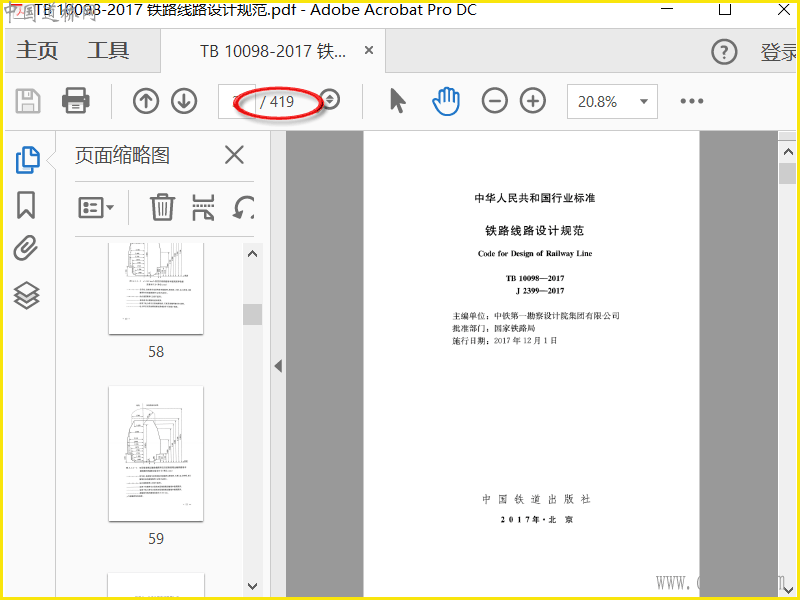Go to next page arrow
Screen dimensions: 800x600
(184, 101)
